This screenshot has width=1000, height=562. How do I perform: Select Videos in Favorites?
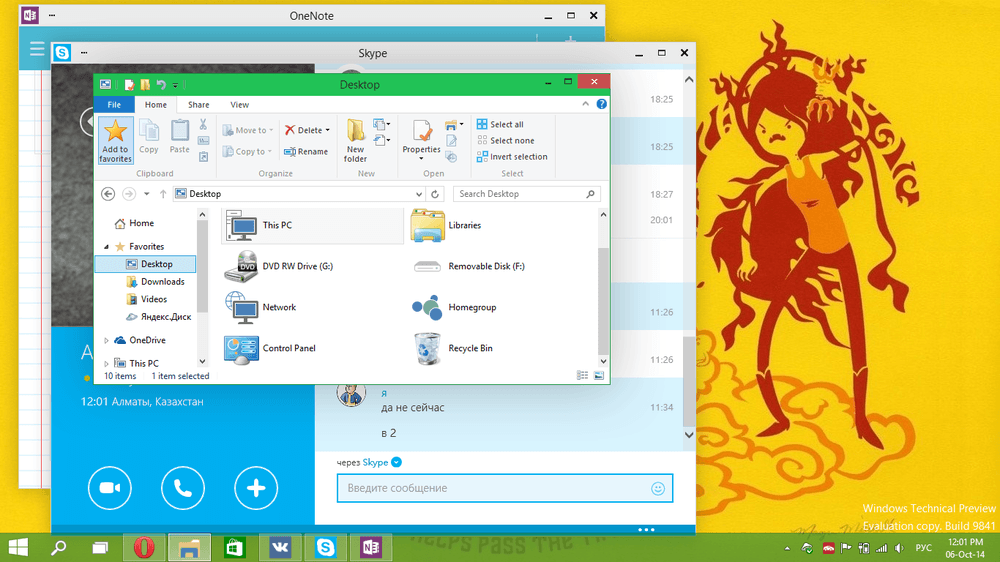pos(147,299)
